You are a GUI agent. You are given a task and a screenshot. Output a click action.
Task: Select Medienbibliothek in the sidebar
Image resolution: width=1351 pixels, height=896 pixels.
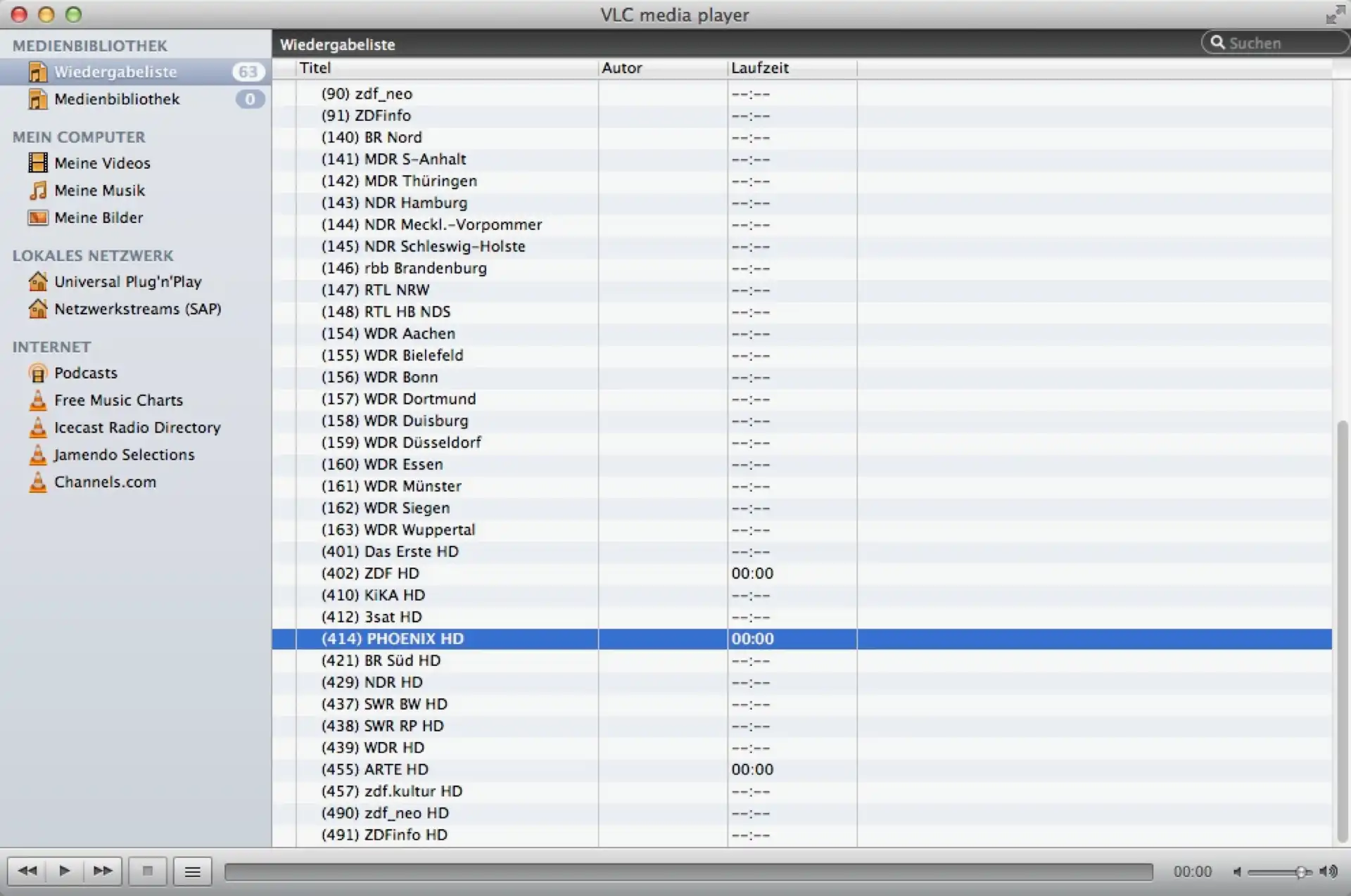[117, 99]
